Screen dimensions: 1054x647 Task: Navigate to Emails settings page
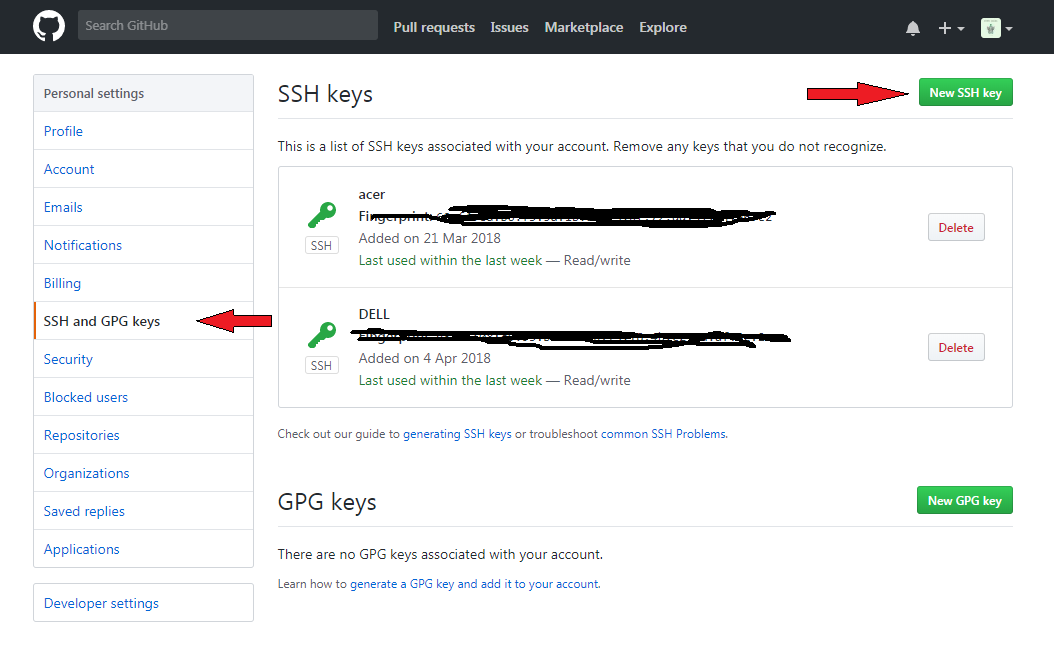tap(63, 207)
